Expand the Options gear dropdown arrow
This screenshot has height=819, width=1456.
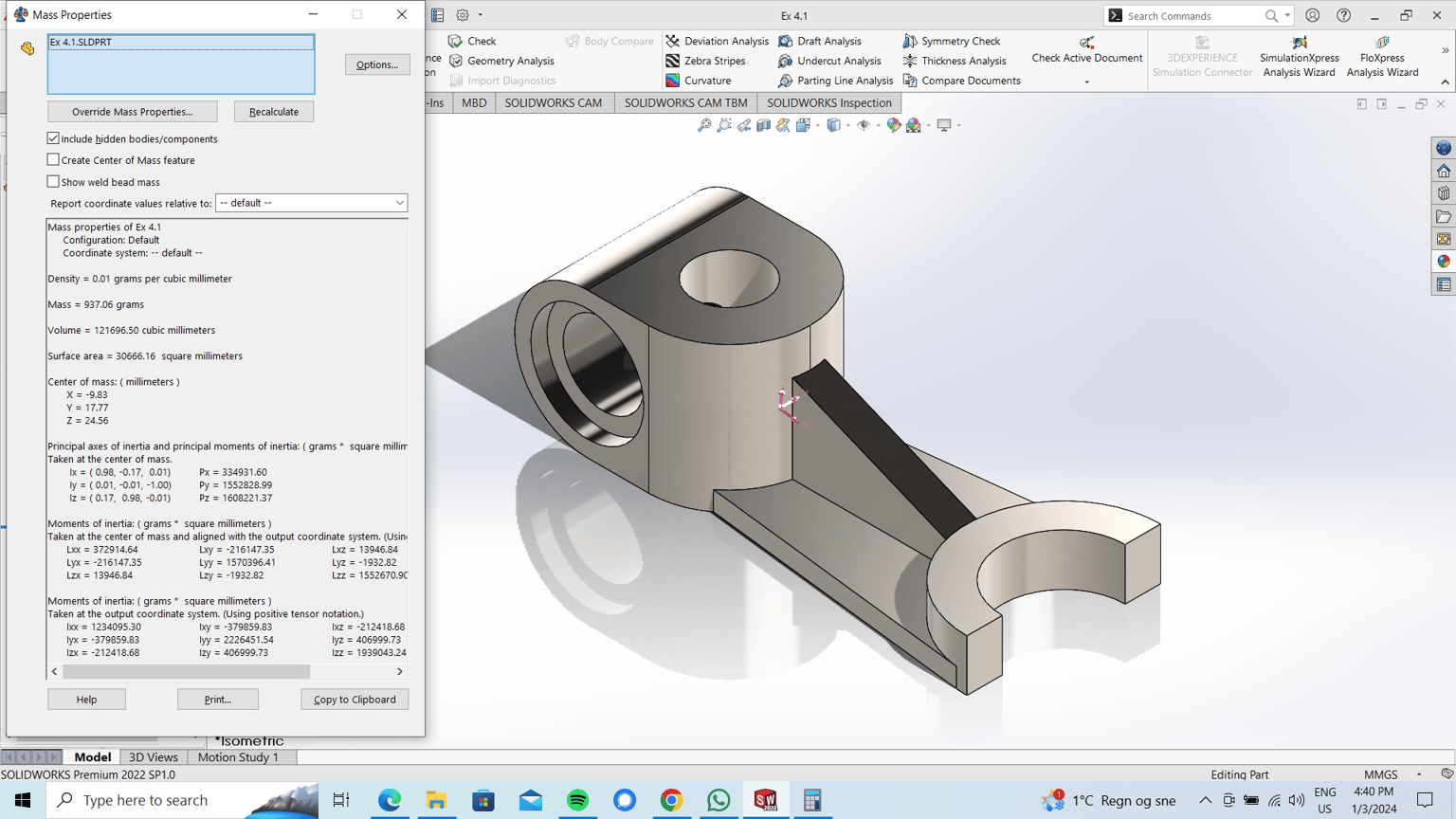click(481, 15)
